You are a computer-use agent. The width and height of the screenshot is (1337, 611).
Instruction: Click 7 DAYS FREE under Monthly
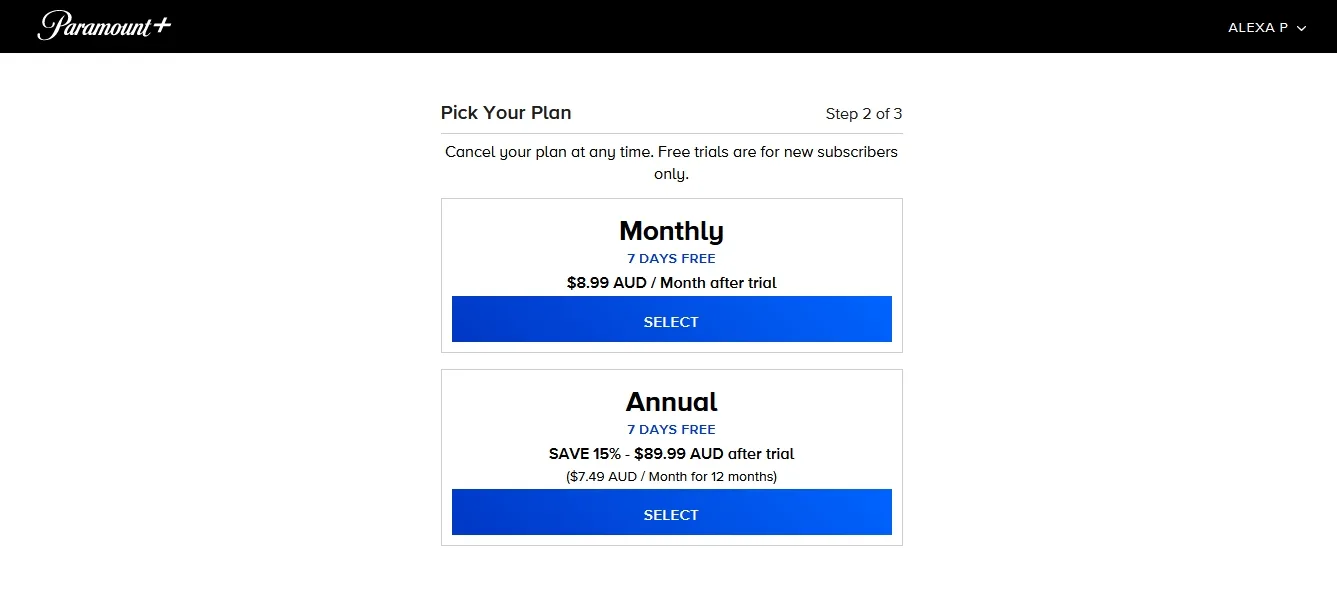tap(671, 259)
